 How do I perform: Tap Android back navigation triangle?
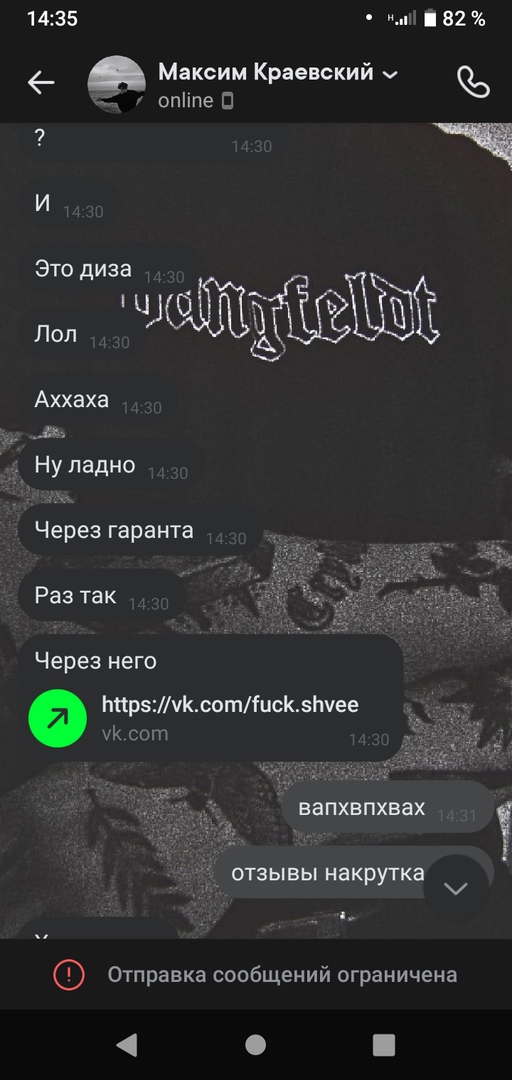click(127, 1045)
